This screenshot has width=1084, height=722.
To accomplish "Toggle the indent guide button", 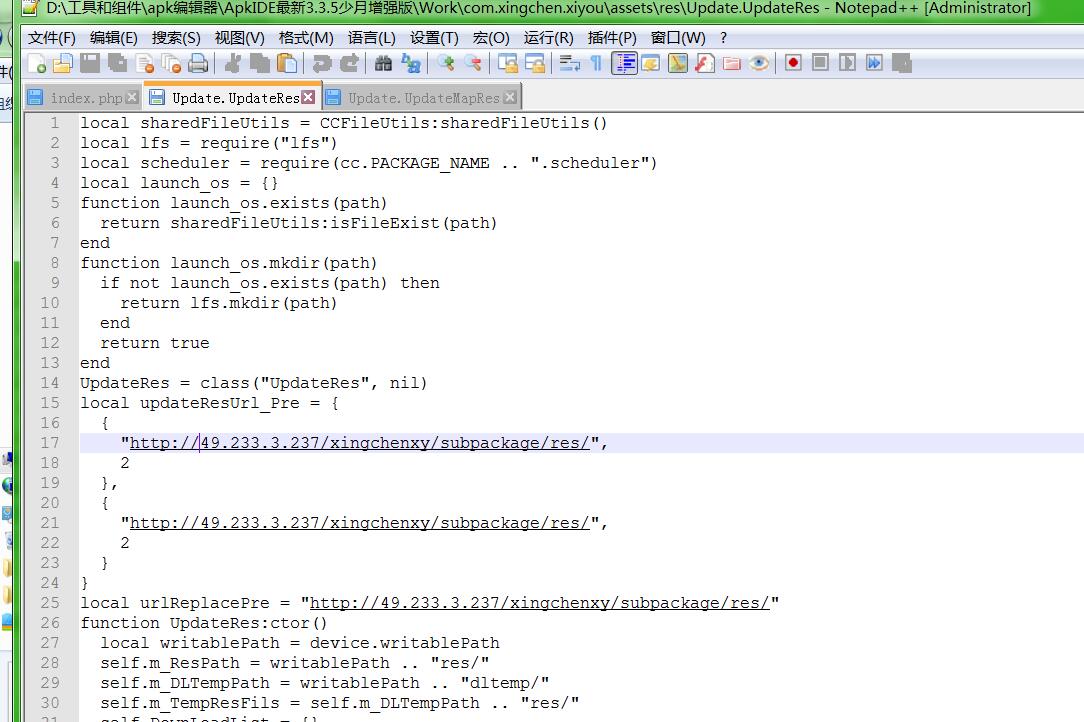I will [625, 64].
